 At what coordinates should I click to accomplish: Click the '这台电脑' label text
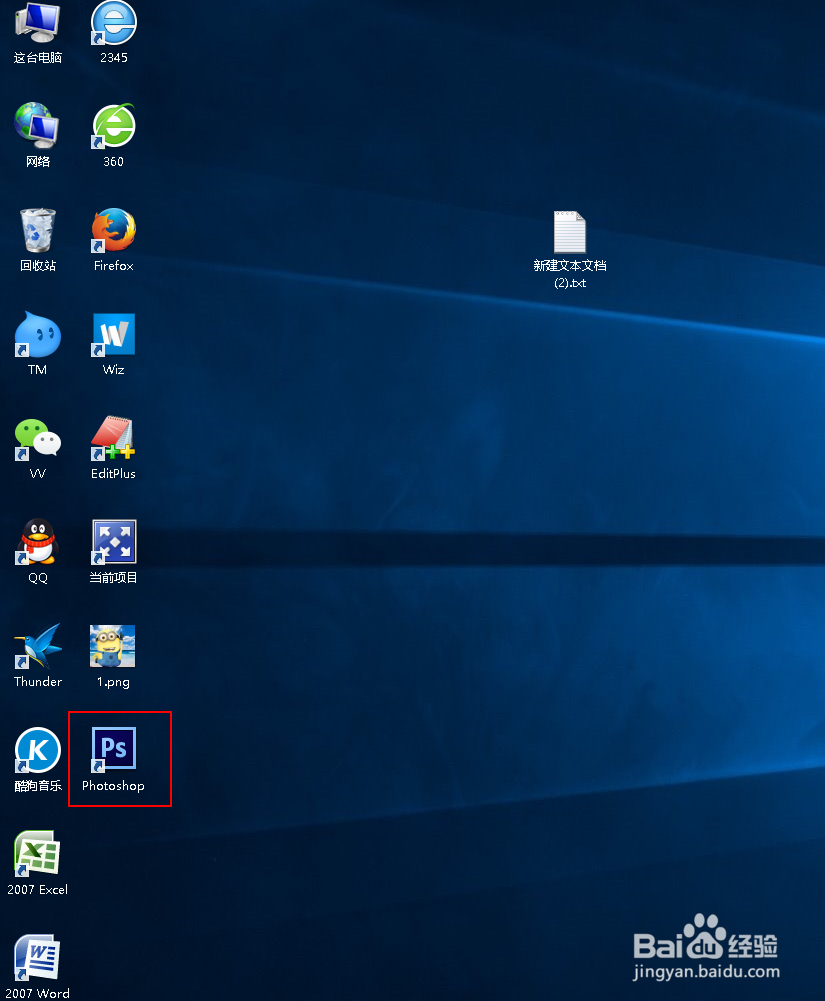pyautogui.click(x=38, y=57)
